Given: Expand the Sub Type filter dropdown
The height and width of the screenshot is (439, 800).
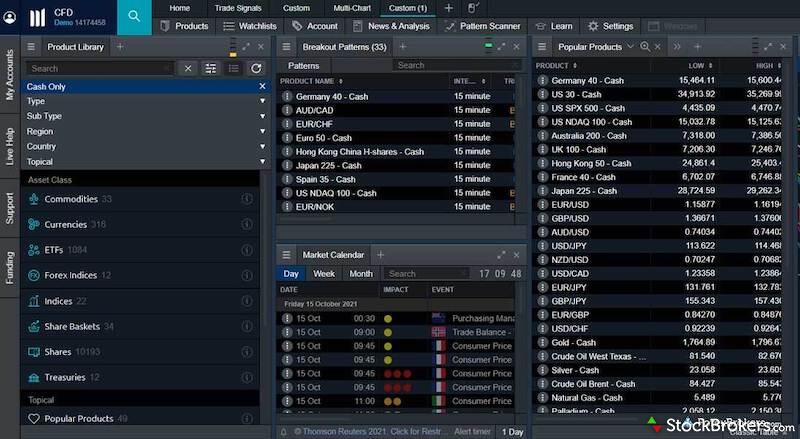Looking at the screenshot, I should [x=262, y=116].
